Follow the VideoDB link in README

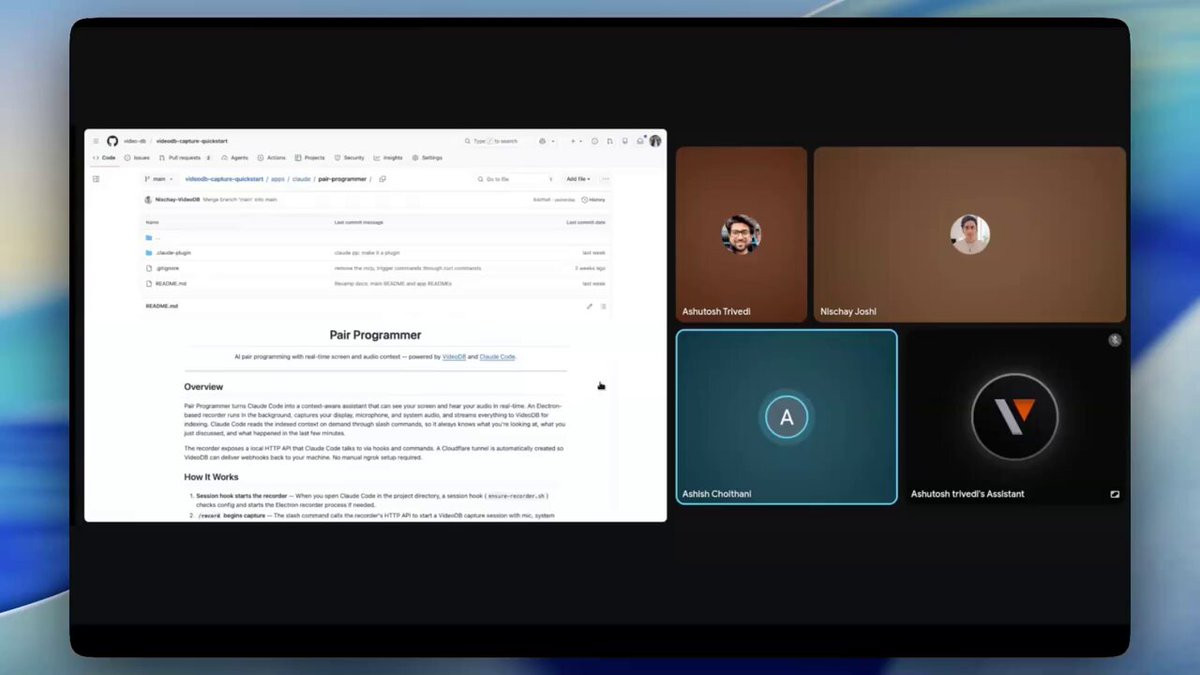coord(454,356)
